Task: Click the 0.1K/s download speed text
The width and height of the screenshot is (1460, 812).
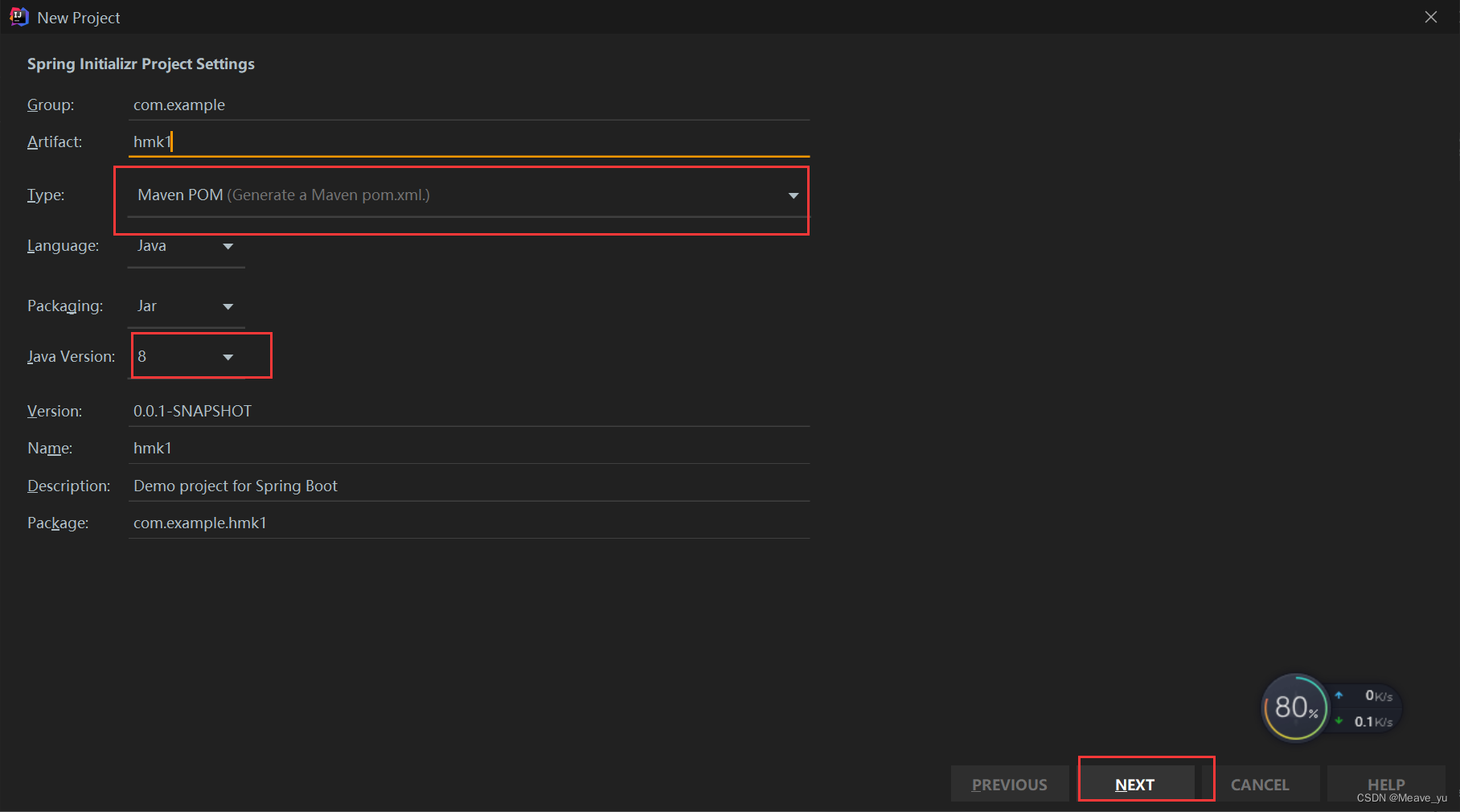Action: [1373, 722]
